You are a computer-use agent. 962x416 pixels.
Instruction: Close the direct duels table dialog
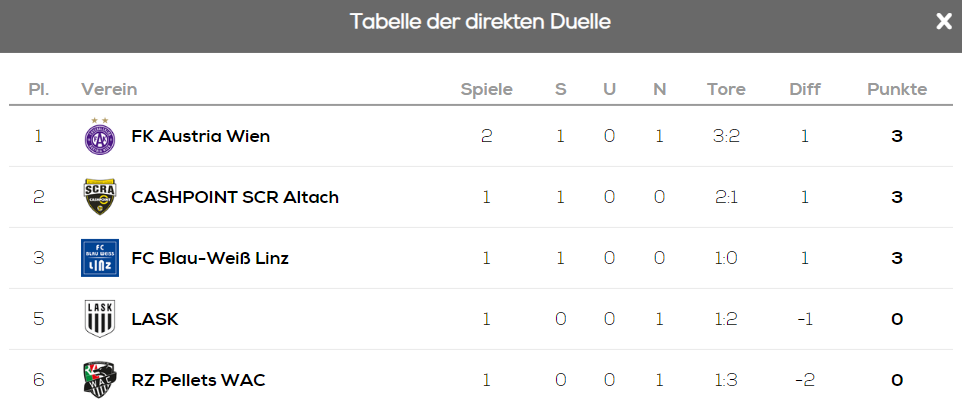[943, 22]
